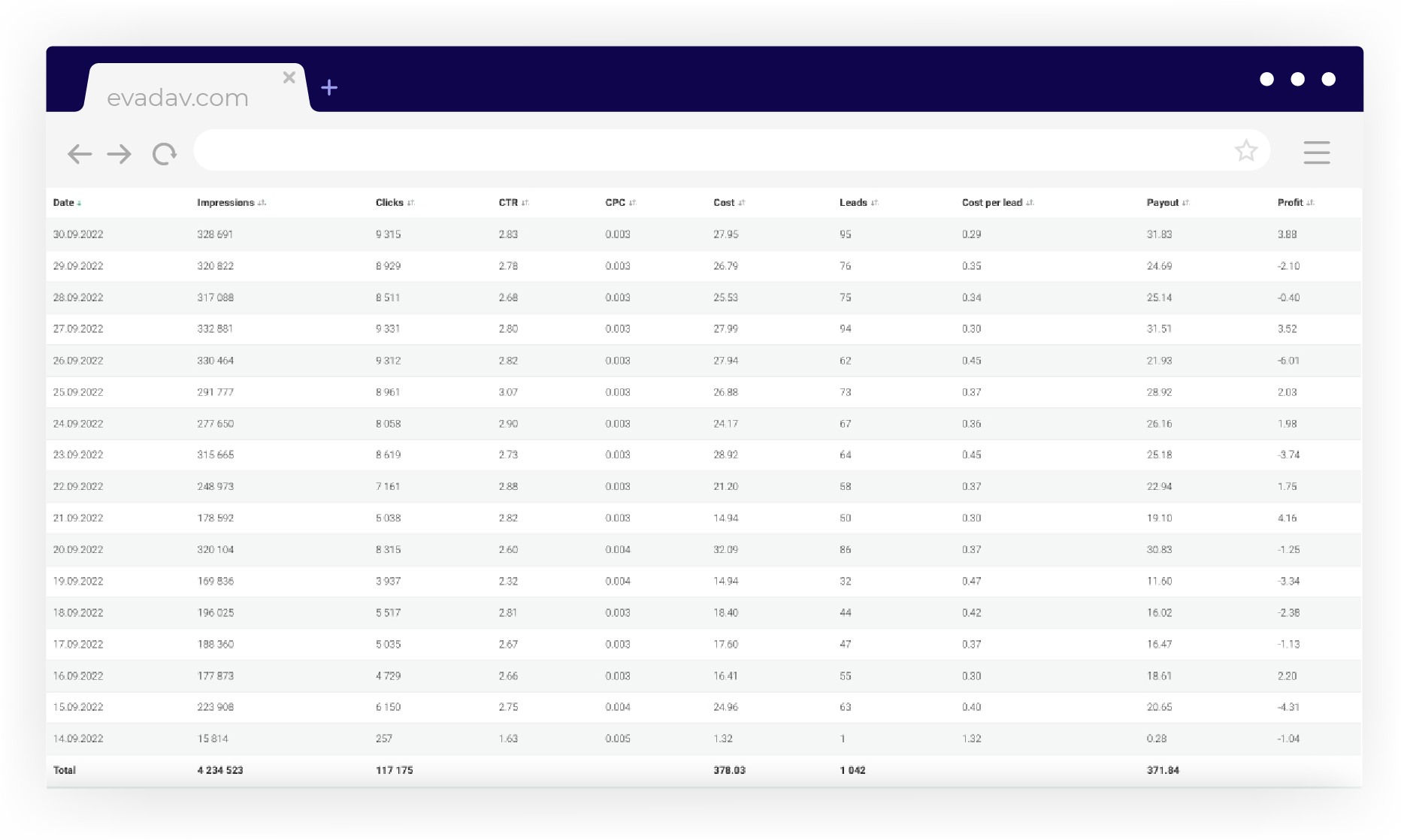Reload the page with refresh icon
This screenshot has width=1401, height=840.
click(x=164, y=154)
